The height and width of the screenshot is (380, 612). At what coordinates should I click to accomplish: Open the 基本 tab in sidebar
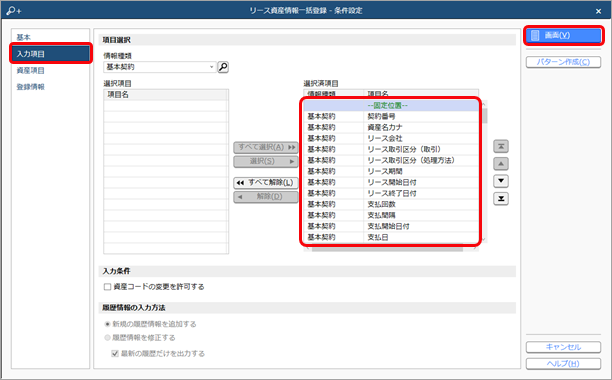pyautogui.click(x=51, y=37)
